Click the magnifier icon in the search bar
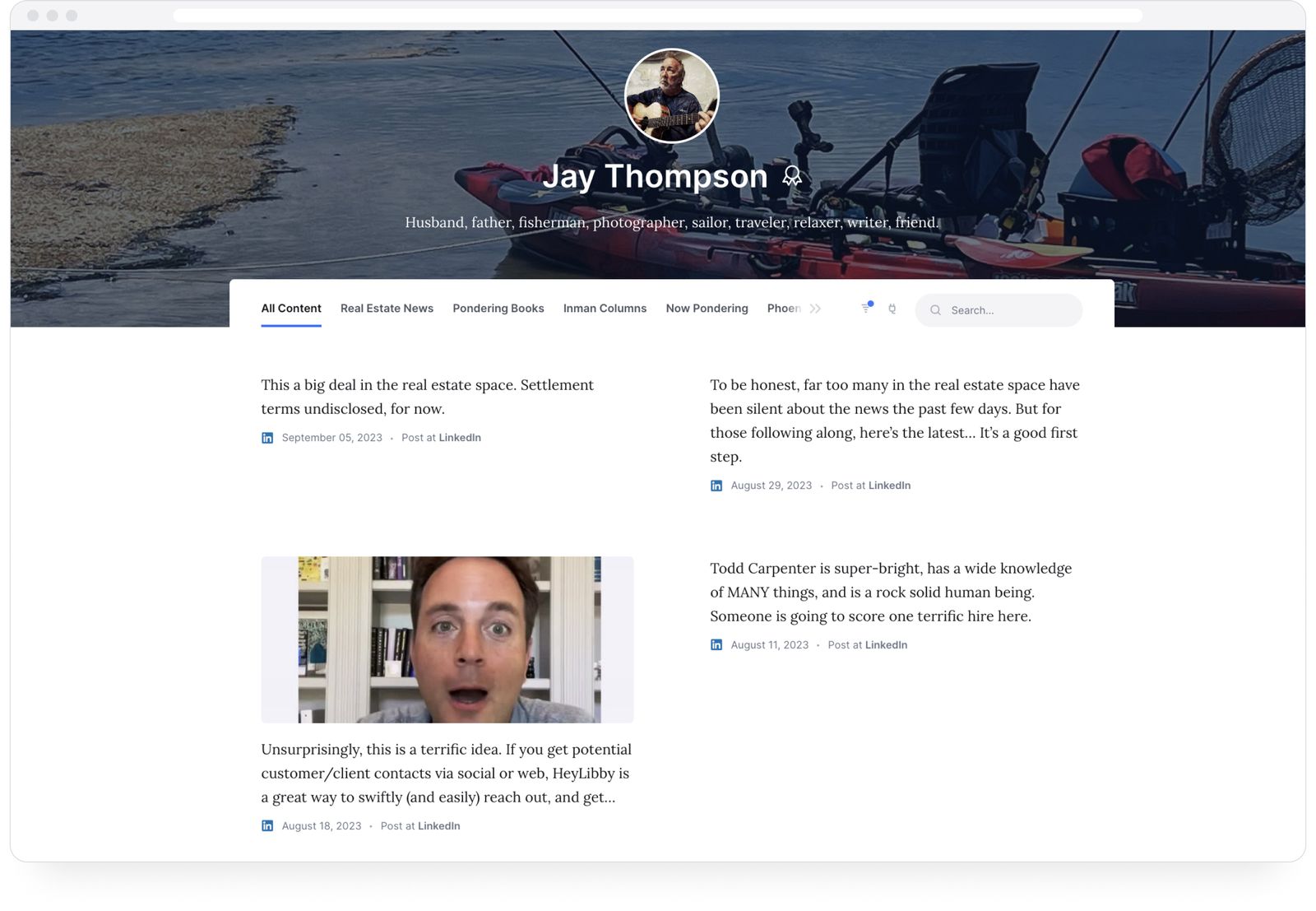The image size is (1316, 911). 935,310
